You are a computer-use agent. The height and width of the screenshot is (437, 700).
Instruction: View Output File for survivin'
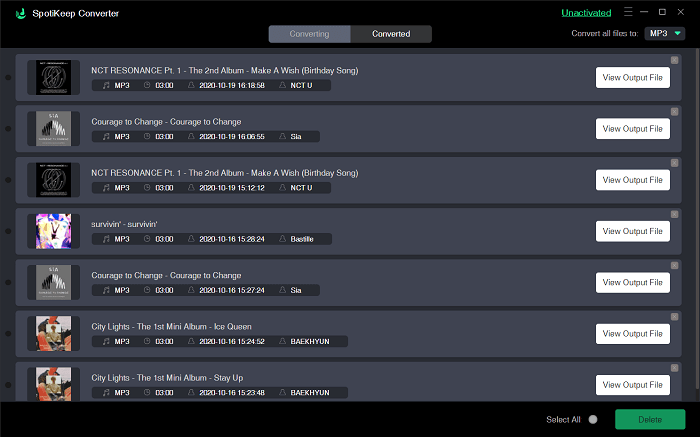(633, 231)
